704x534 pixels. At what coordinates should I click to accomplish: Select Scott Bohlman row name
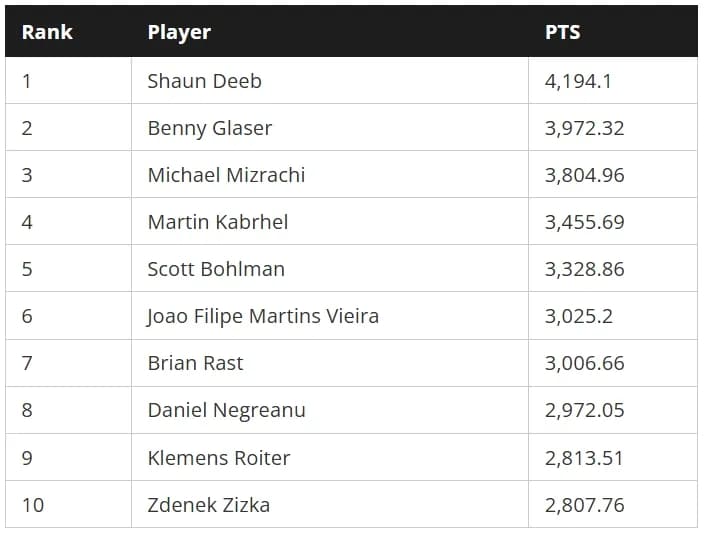[216, 269]
